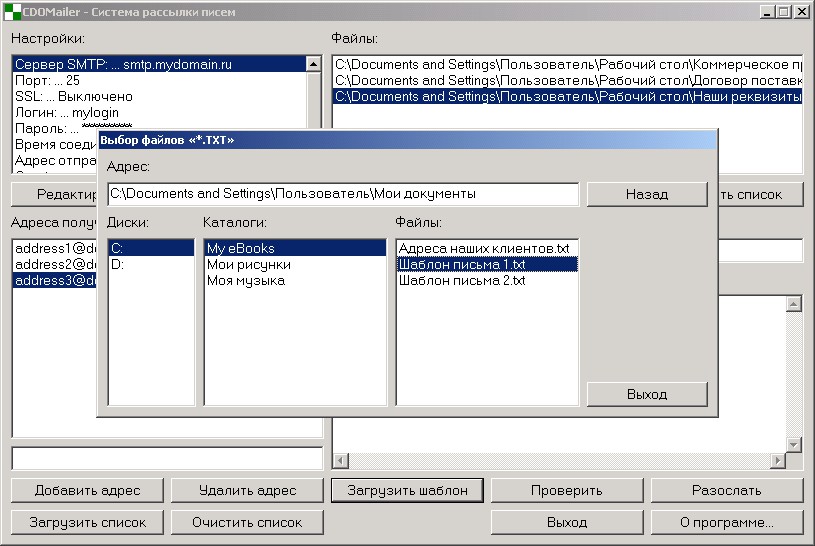Select the My eBooks folder
The image size is (815, 546).
[x=295, y=248]
